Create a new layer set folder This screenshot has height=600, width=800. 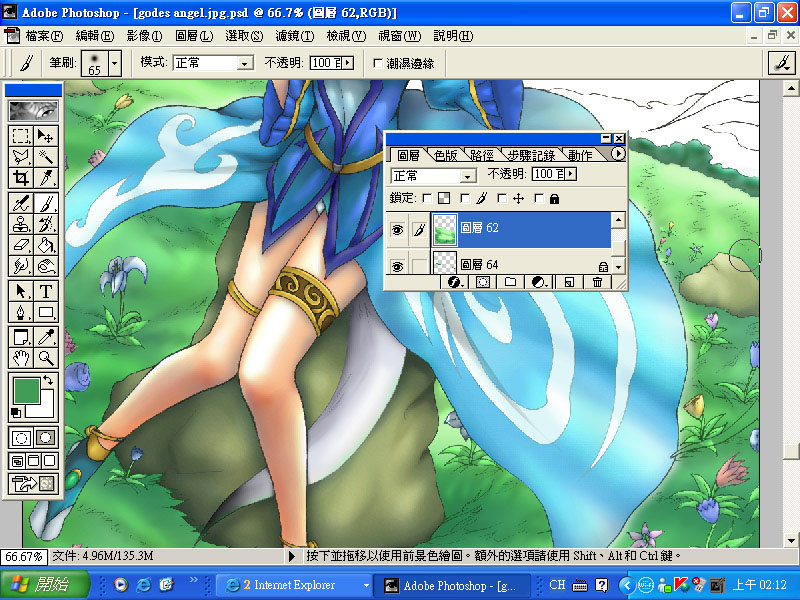[510, 283]
